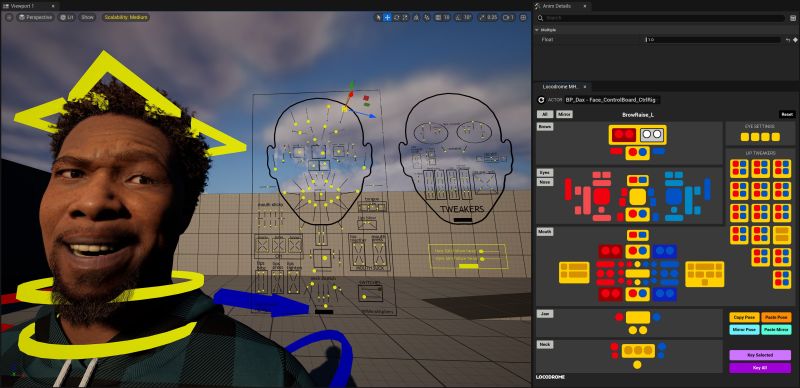Toggle local/world coordinate system icon
800x388 pixels.
(416, 17)
